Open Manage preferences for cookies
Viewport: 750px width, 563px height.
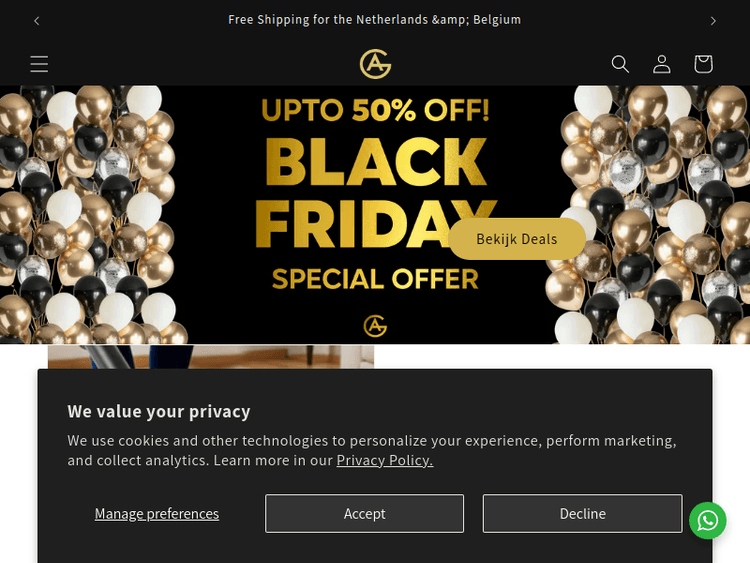(x=157, y=513)
